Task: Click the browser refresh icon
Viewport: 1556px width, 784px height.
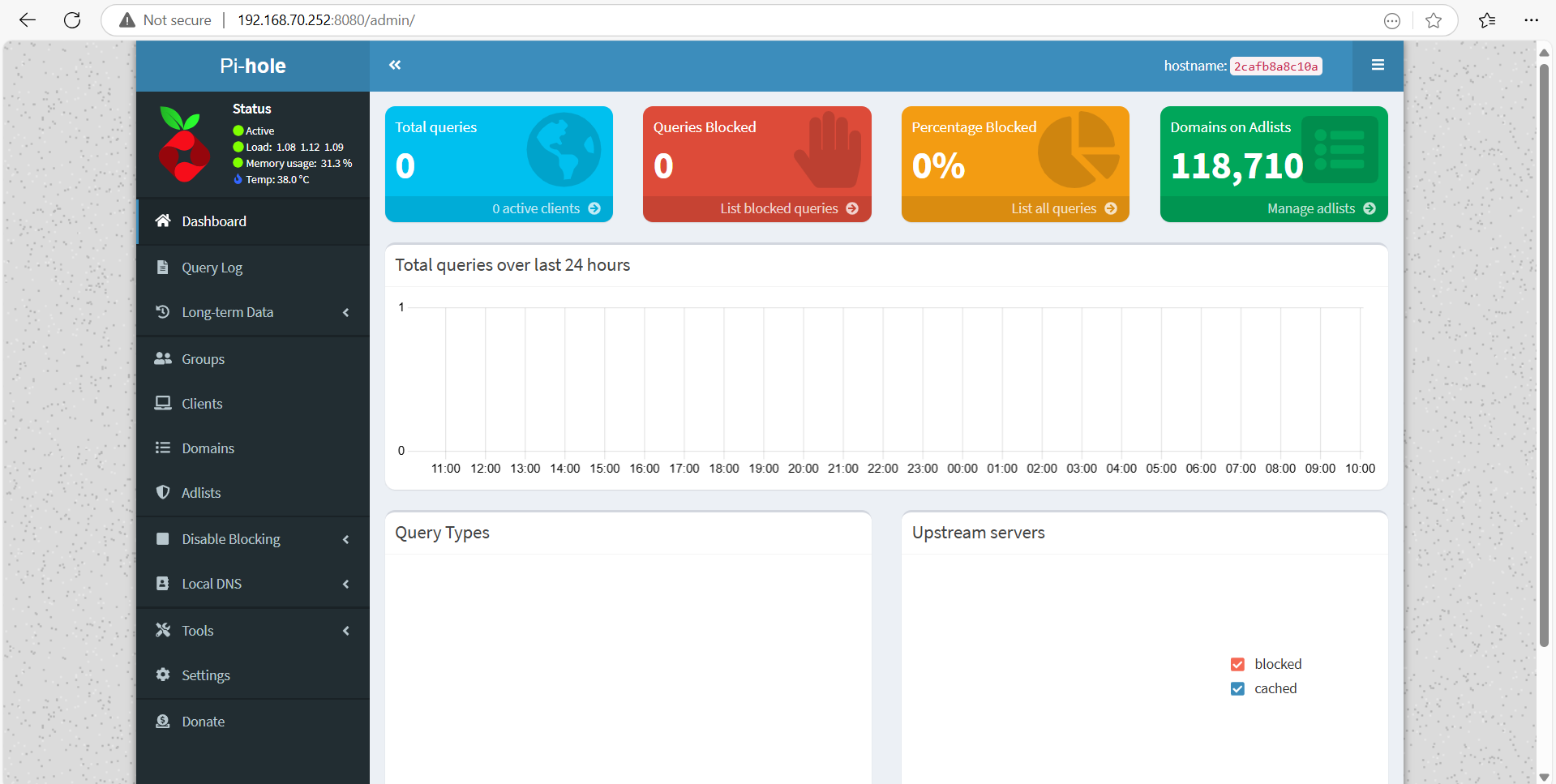Action: (72, 20)
